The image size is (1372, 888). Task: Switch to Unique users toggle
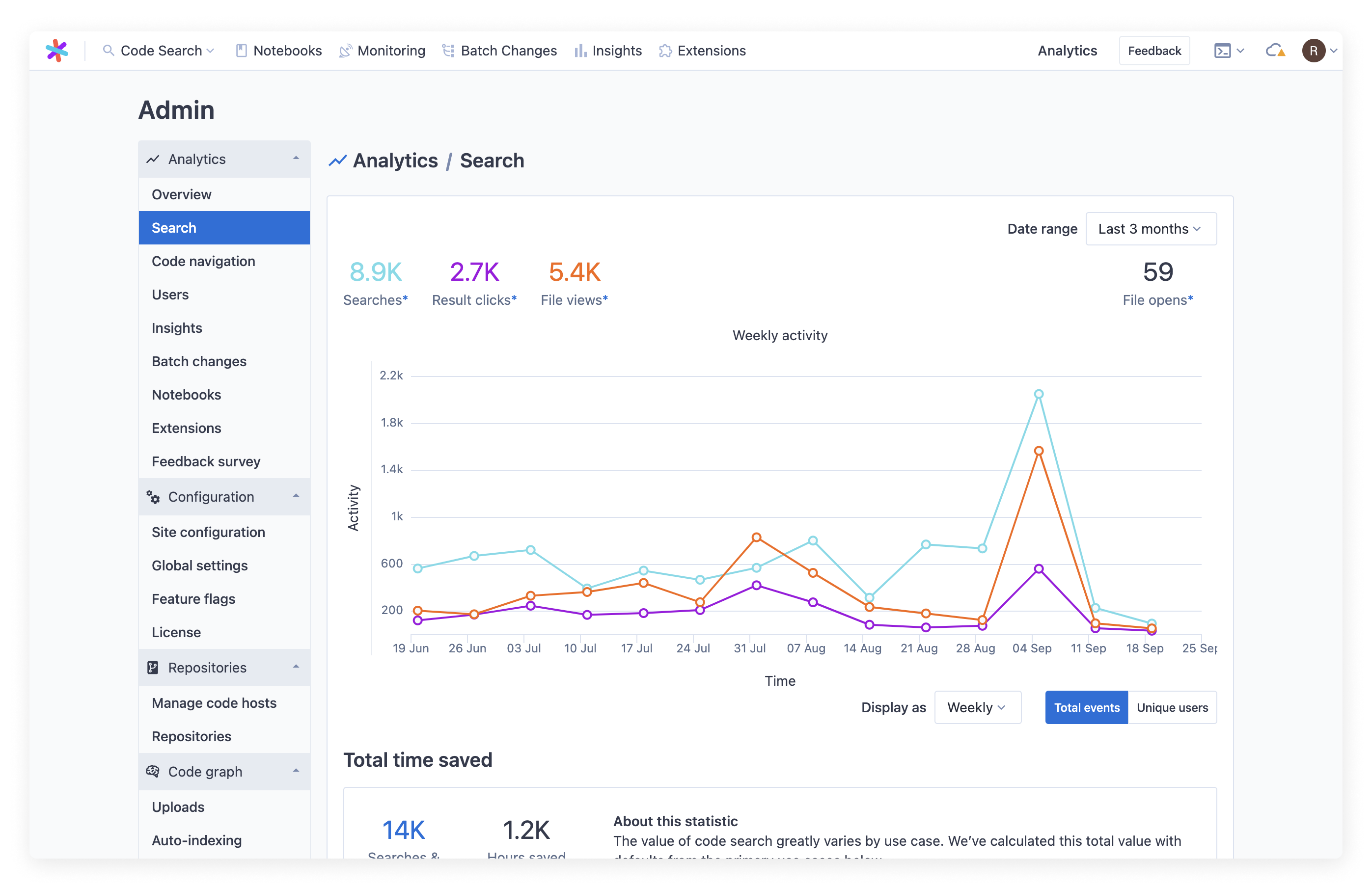click(x=1172, y=707)
